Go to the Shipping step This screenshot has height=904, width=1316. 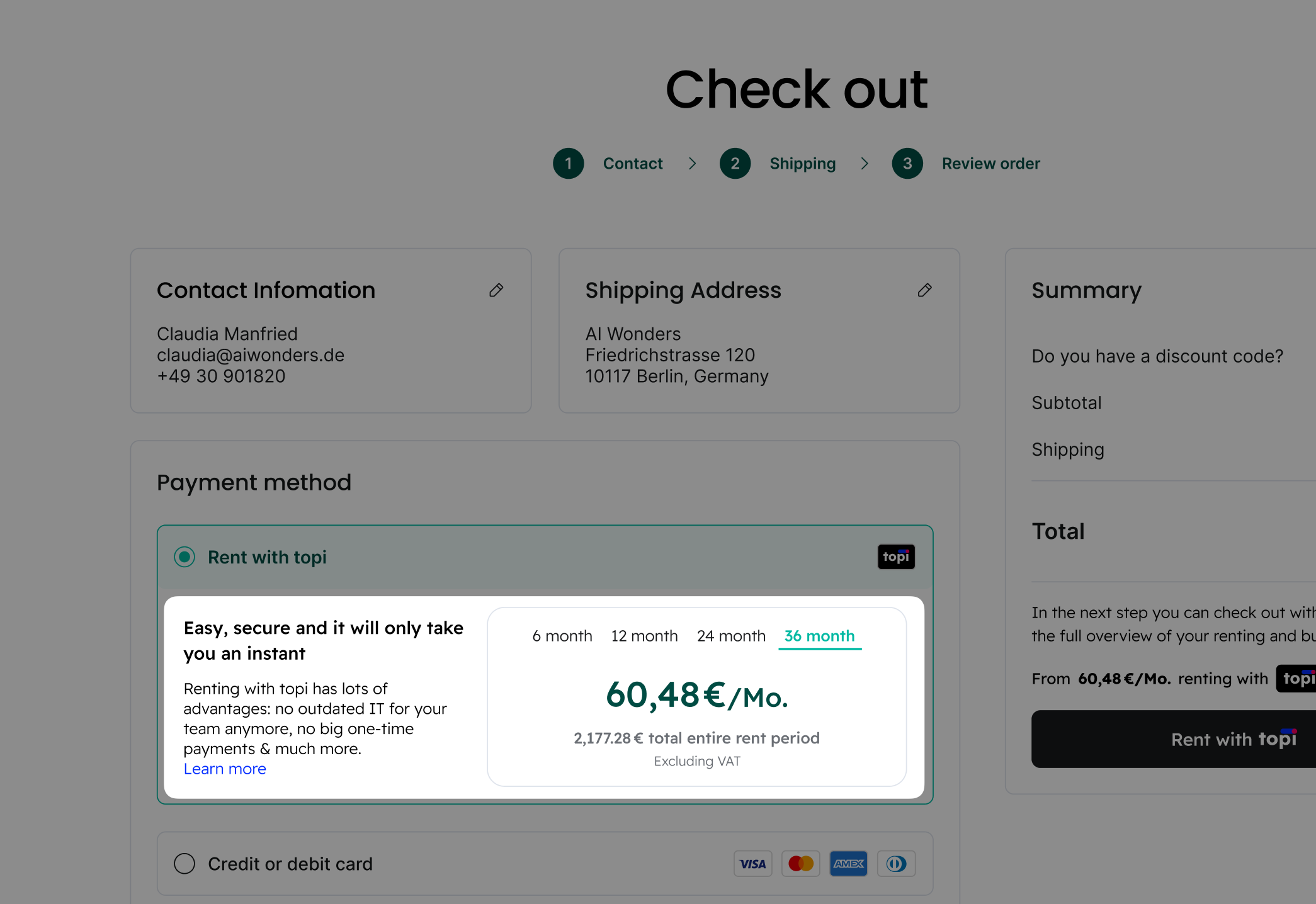tap(802, 164)
